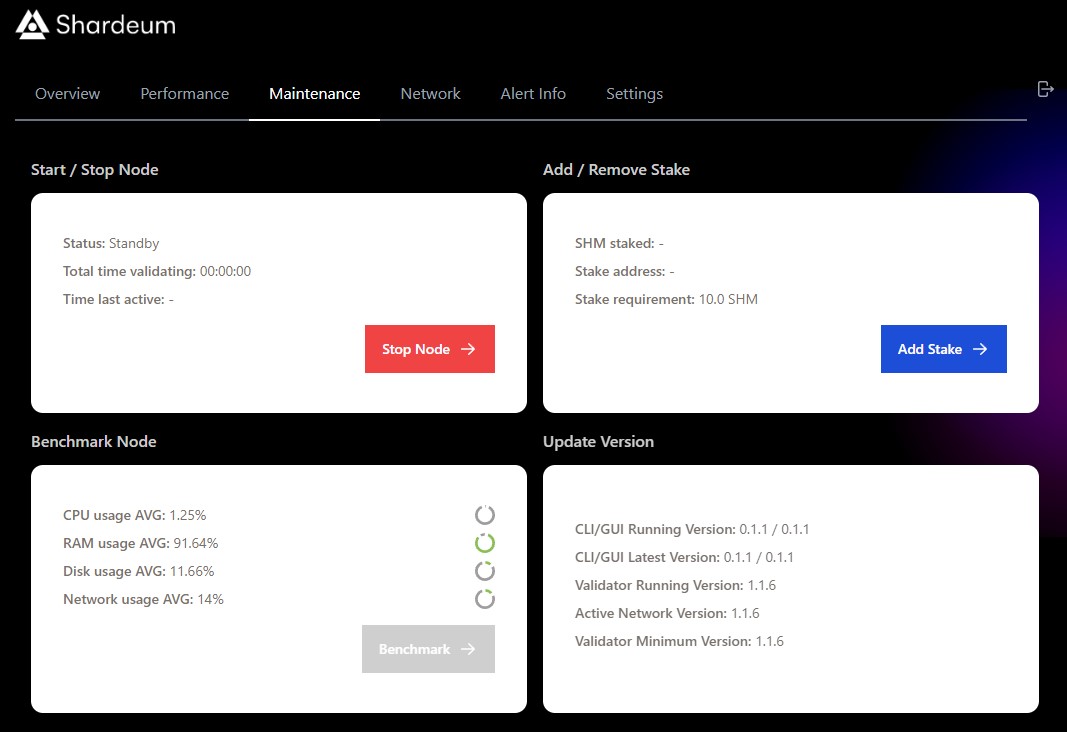Select the Maintenance tab

314,94
